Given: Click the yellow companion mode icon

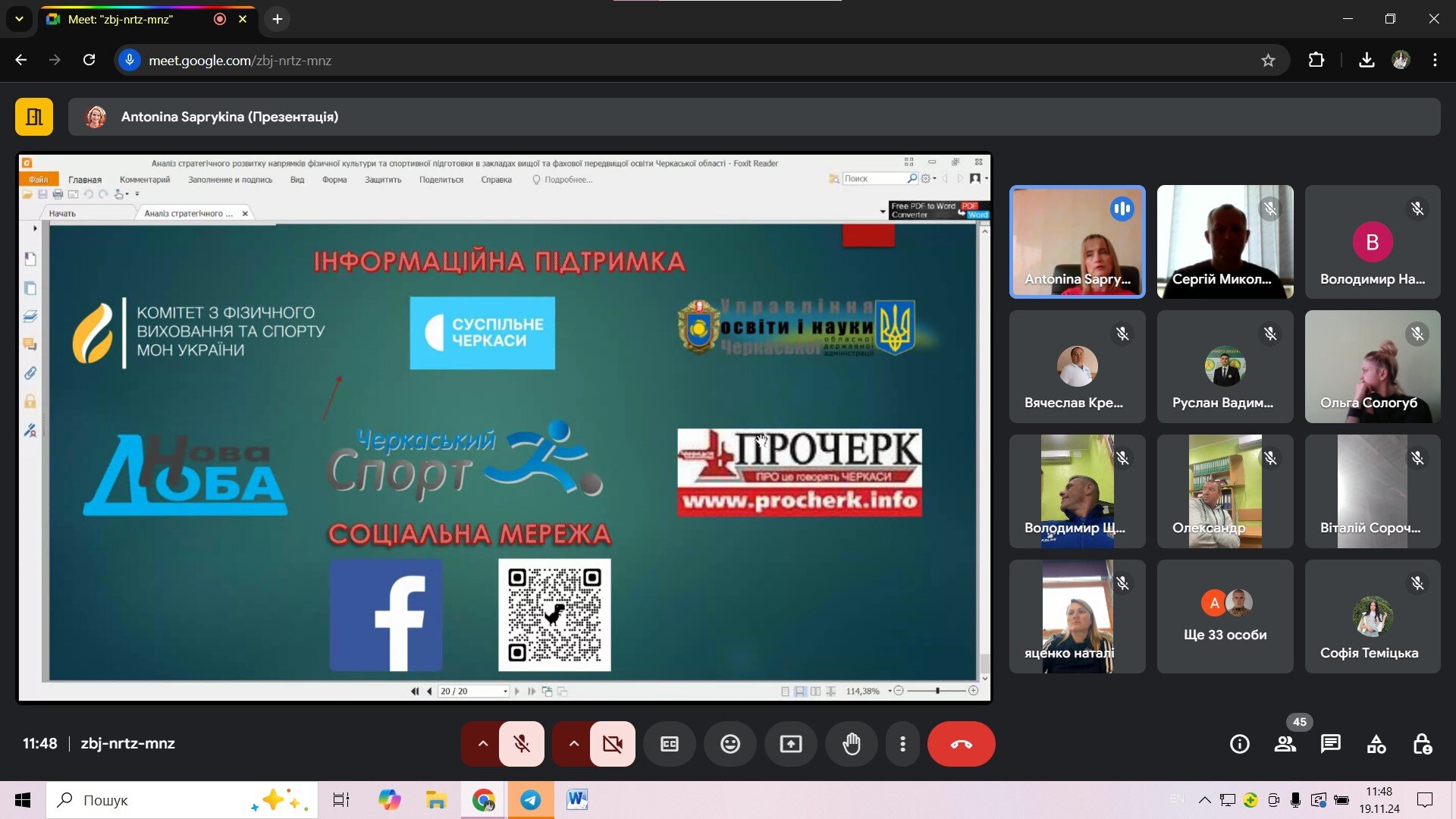Looking at the screenshot, I should [x=34, y=117].
